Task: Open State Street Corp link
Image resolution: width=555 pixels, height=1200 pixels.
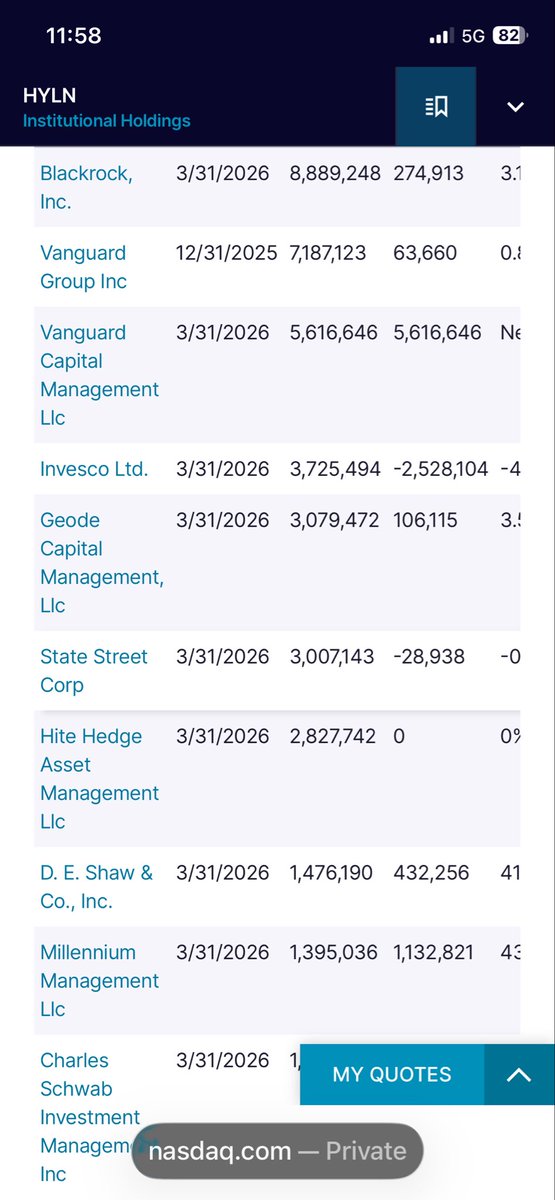Action: pos(94,671)
